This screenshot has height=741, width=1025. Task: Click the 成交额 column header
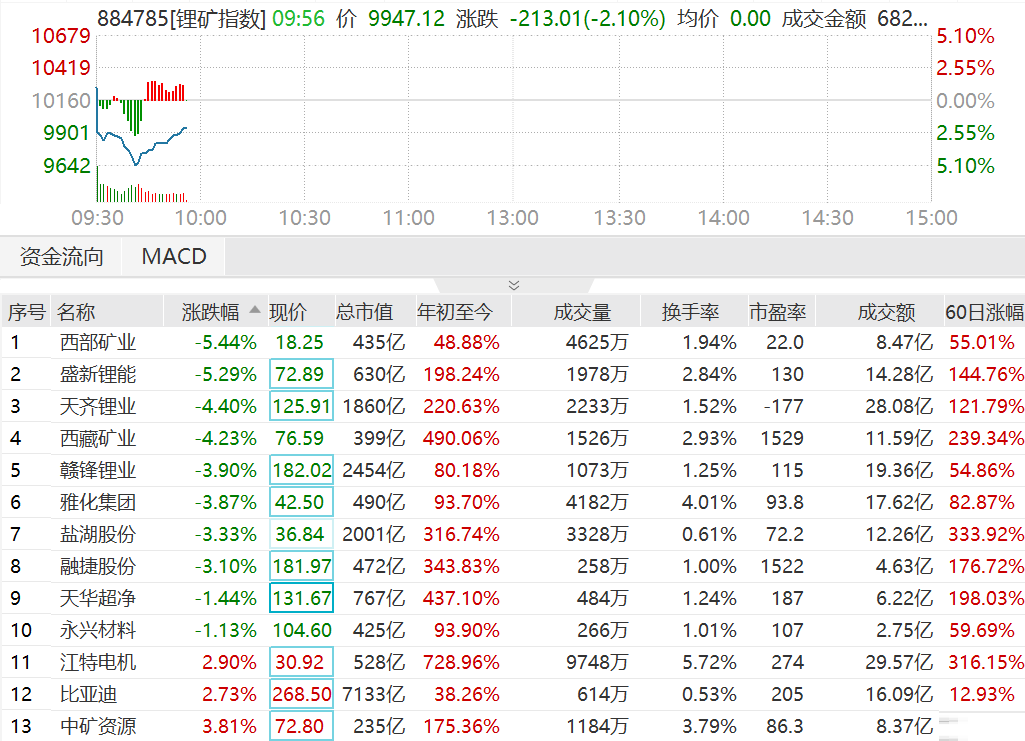(886, 312)
